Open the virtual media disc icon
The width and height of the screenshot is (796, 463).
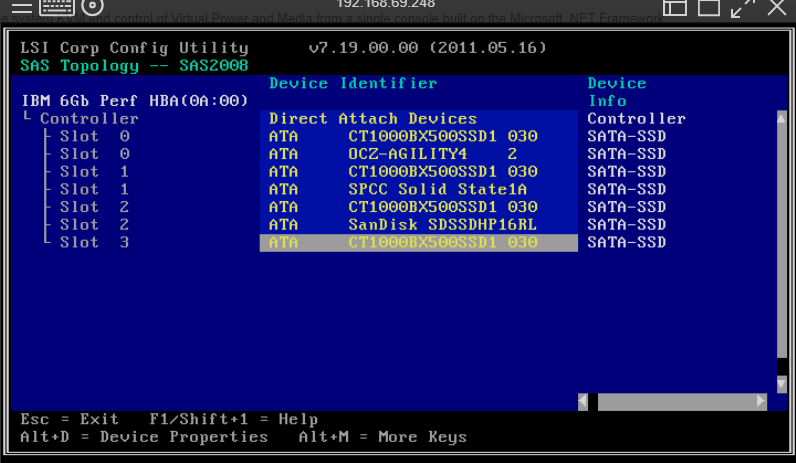pyautogui.click(x=92, y=7)
